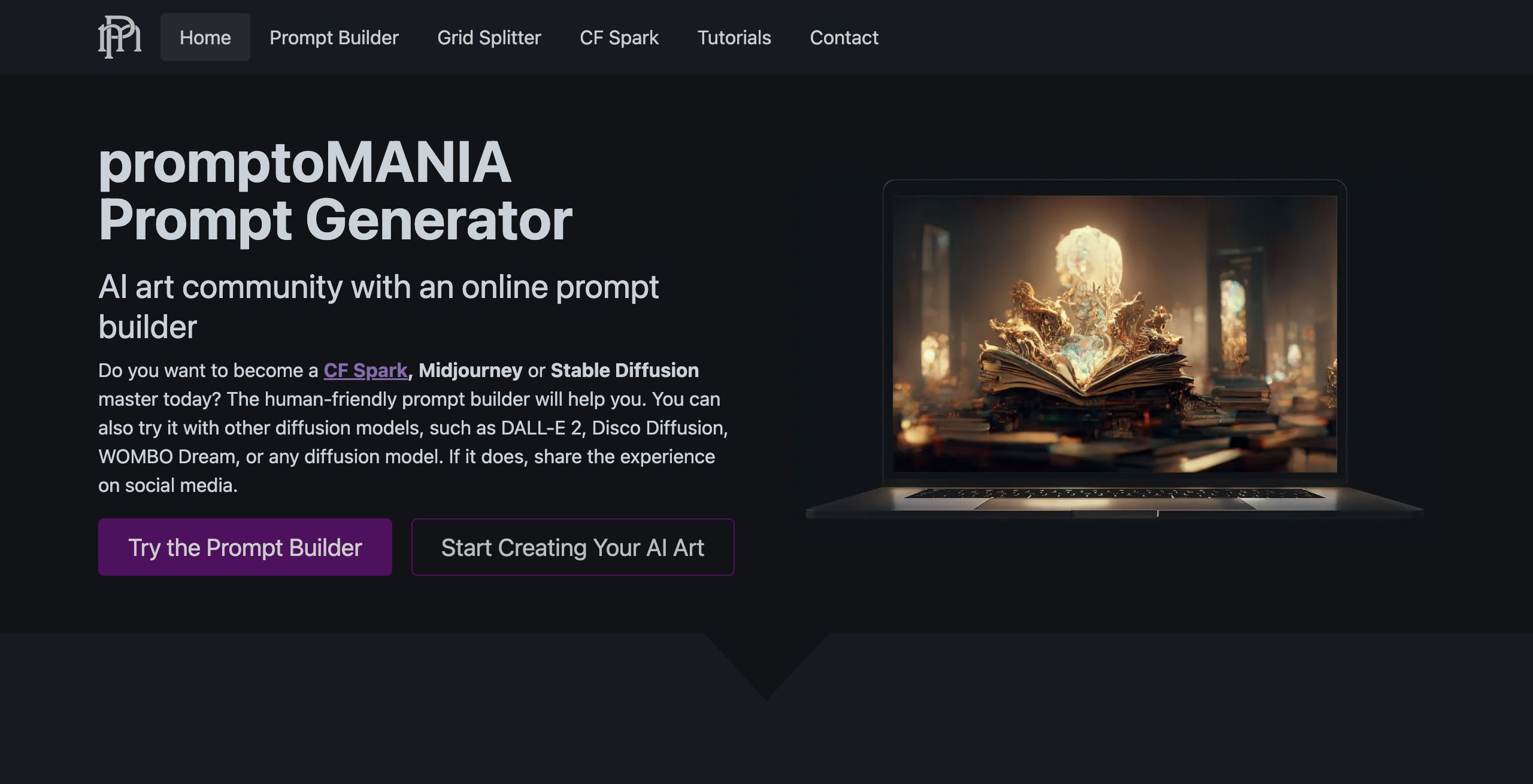Click the bold Stable Diffusion text
1533x784 pixels.
[625, 370]
